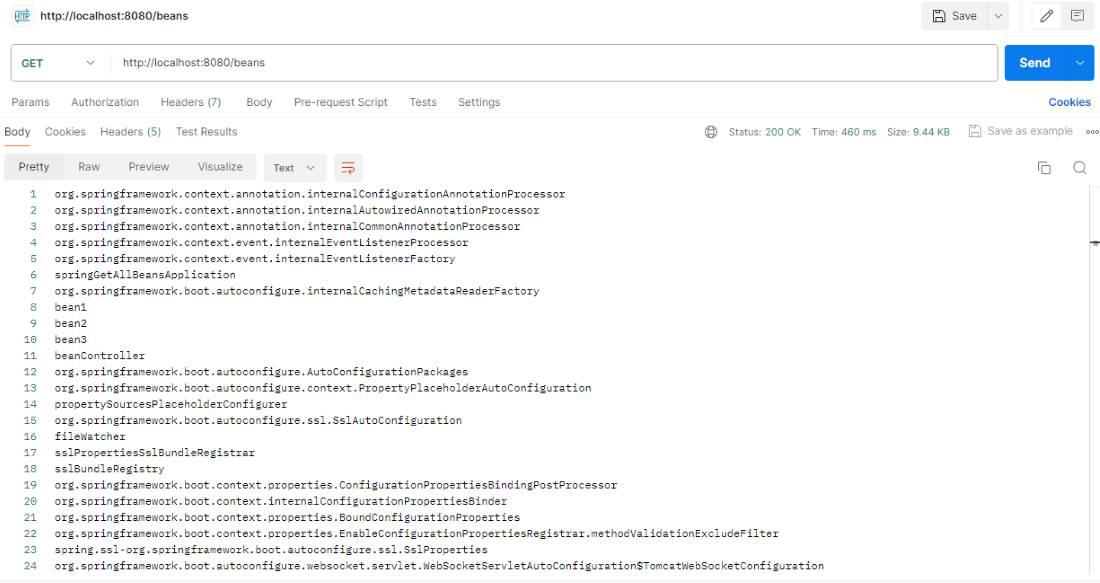Expand the Save button dropdown arrow
Image resolution: width=1100 pixels, height=583 pixels.
click(x=998, y=16)
